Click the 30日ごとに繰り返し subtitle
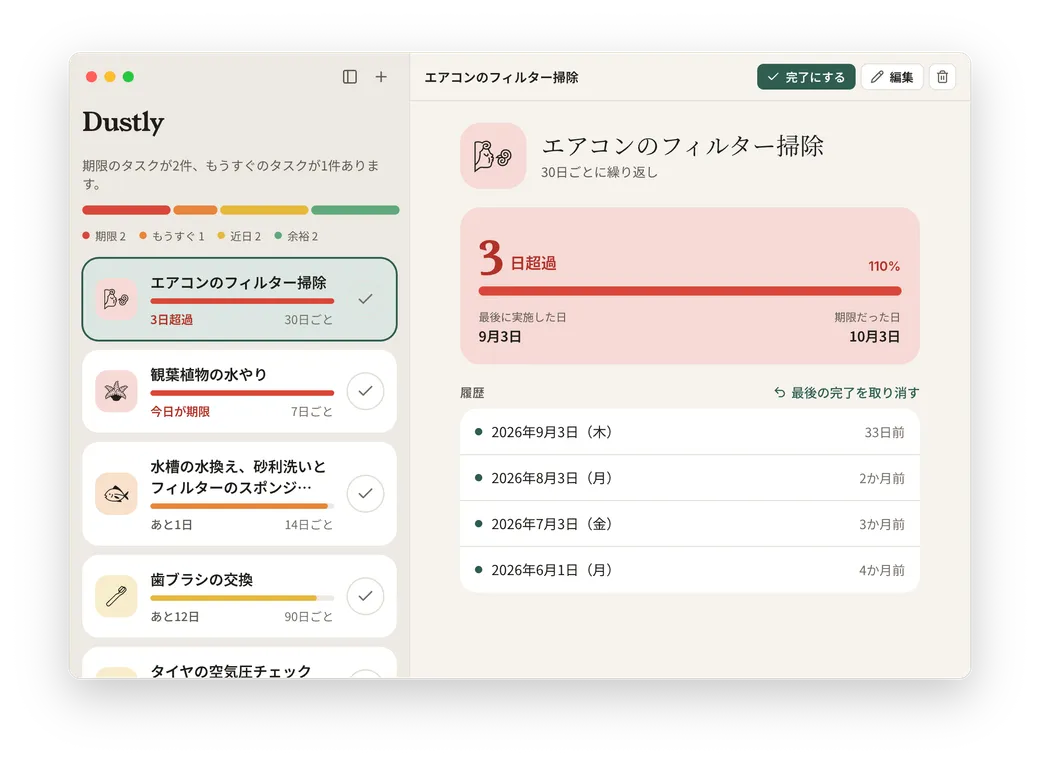Viewport: 1040px width, 764px height. (x=599, y=172)
